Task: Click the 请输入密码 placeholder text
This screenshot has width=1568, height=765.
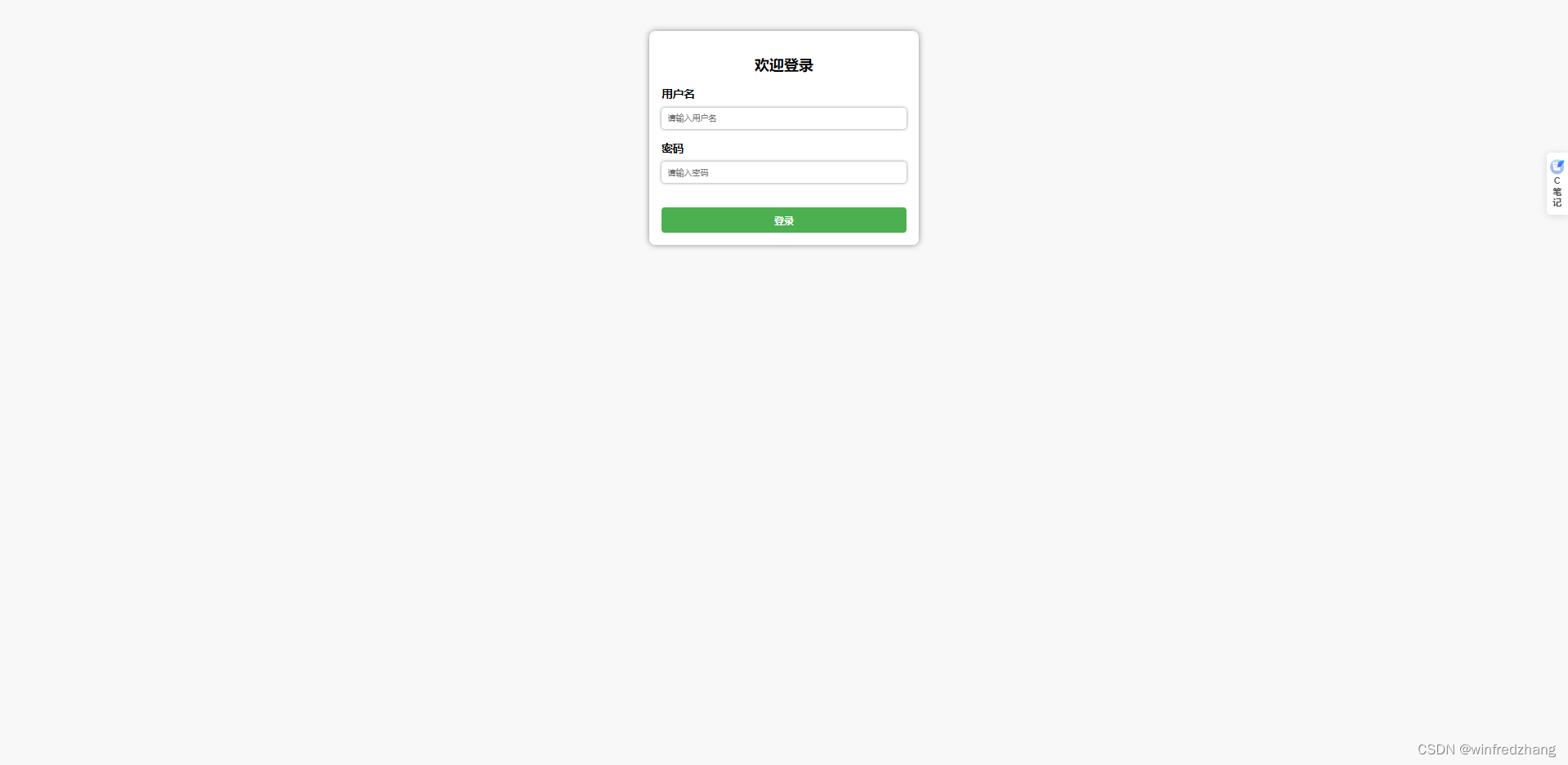Action: pyautogui.click(x=688, y=173)
